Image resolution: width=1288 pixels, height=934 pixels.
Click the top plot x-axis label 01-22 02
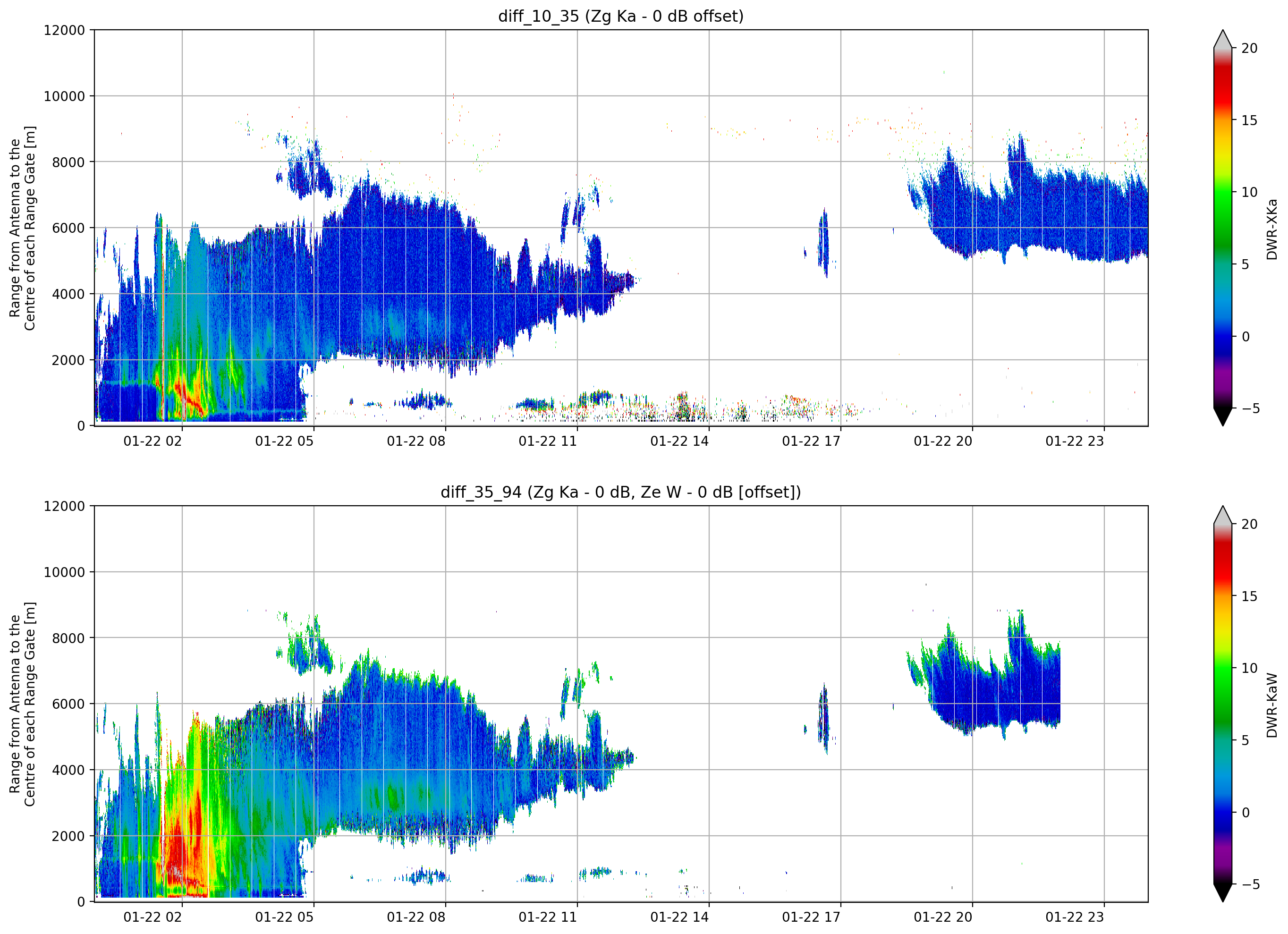[x=153, y=442]
